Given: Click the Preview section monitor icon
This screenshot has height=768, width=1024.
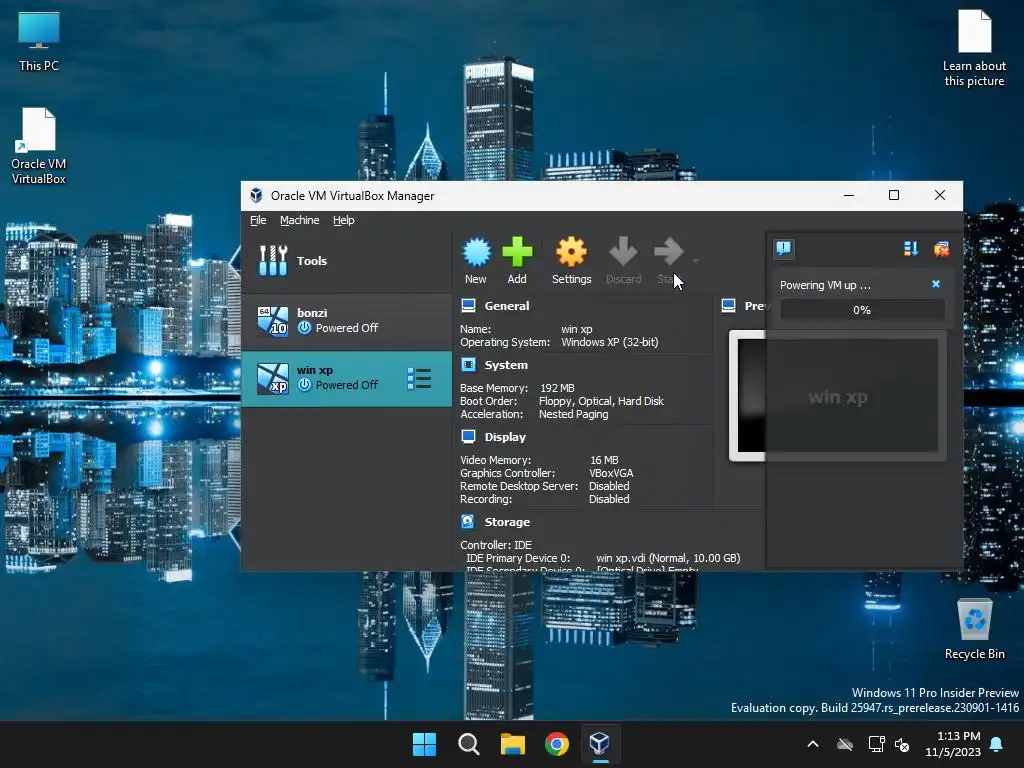Looking at the screenshot, I should tap(729, 306).
